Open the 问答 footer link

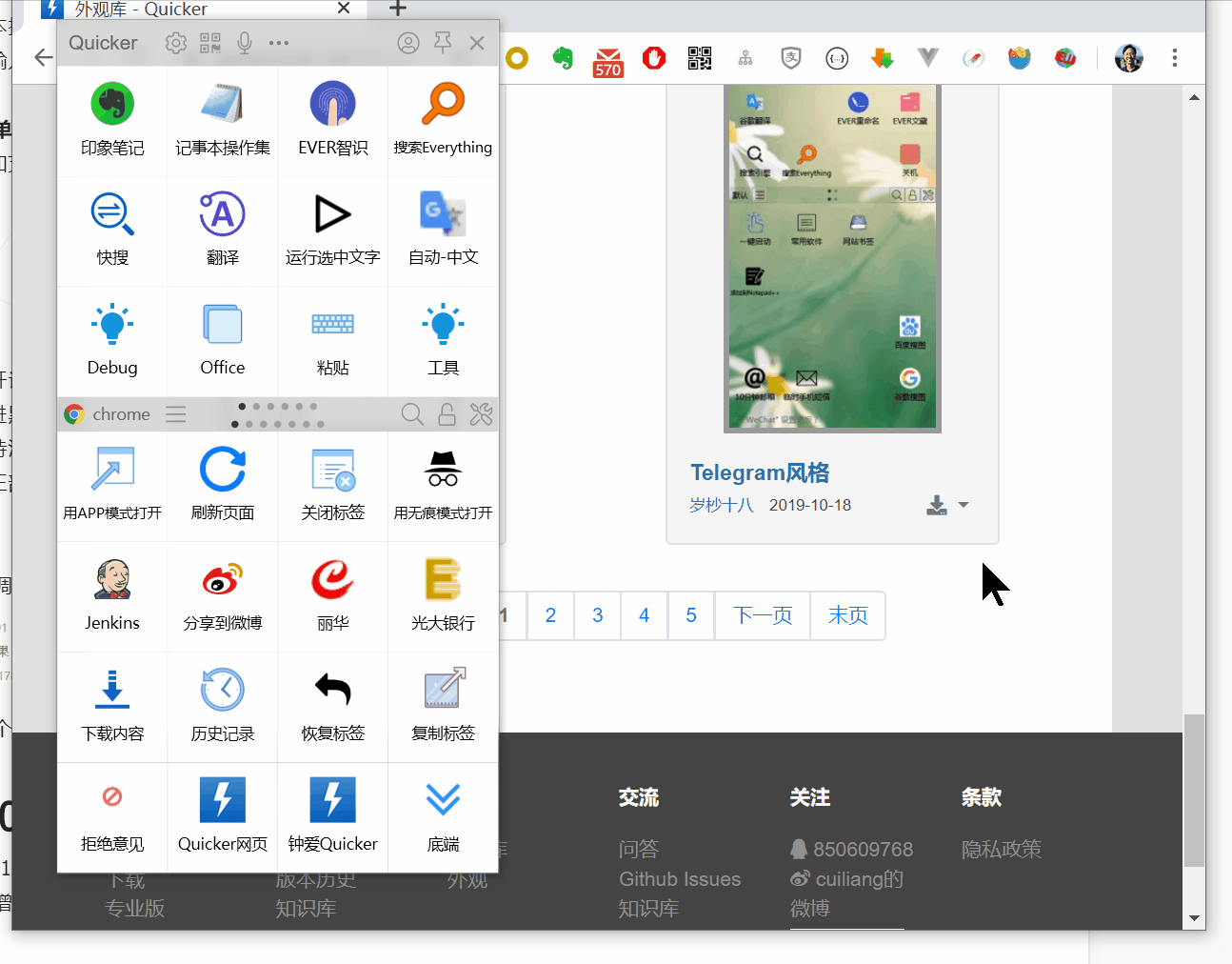(639, 849)
